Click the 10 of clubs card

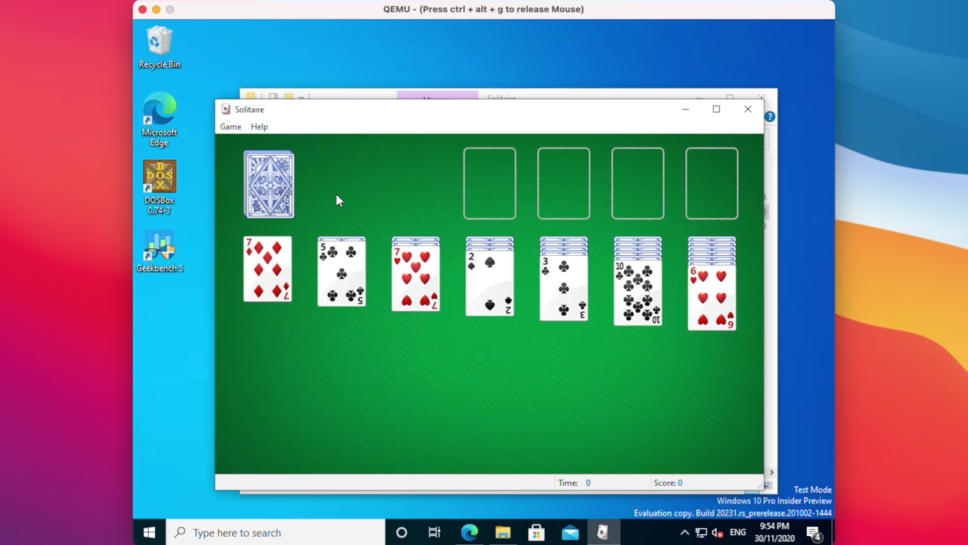(x=638, y=294)
